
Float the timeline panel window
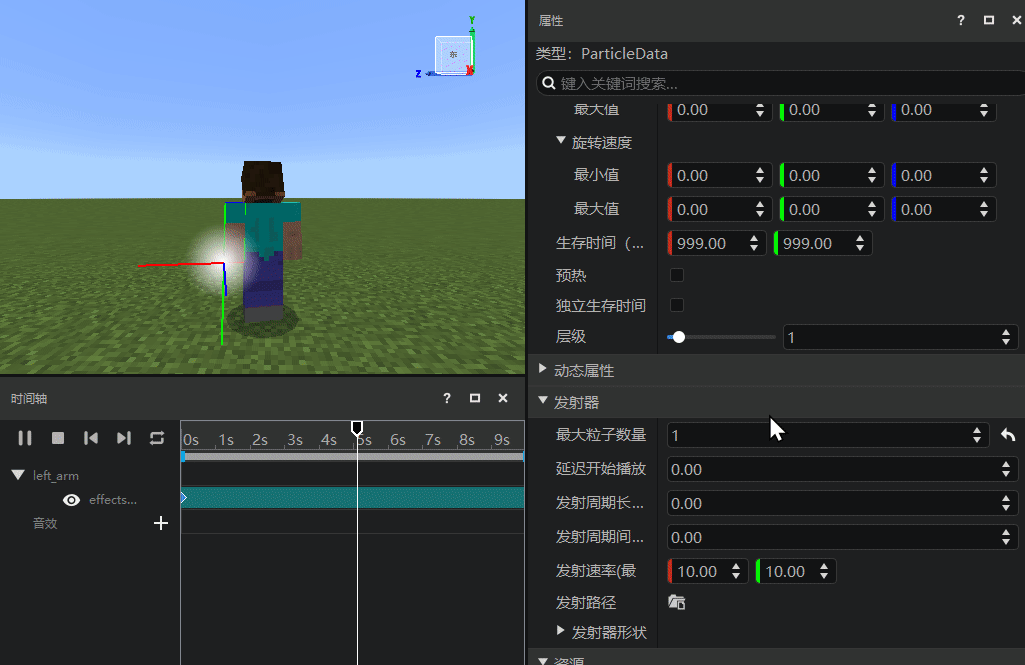475,398
